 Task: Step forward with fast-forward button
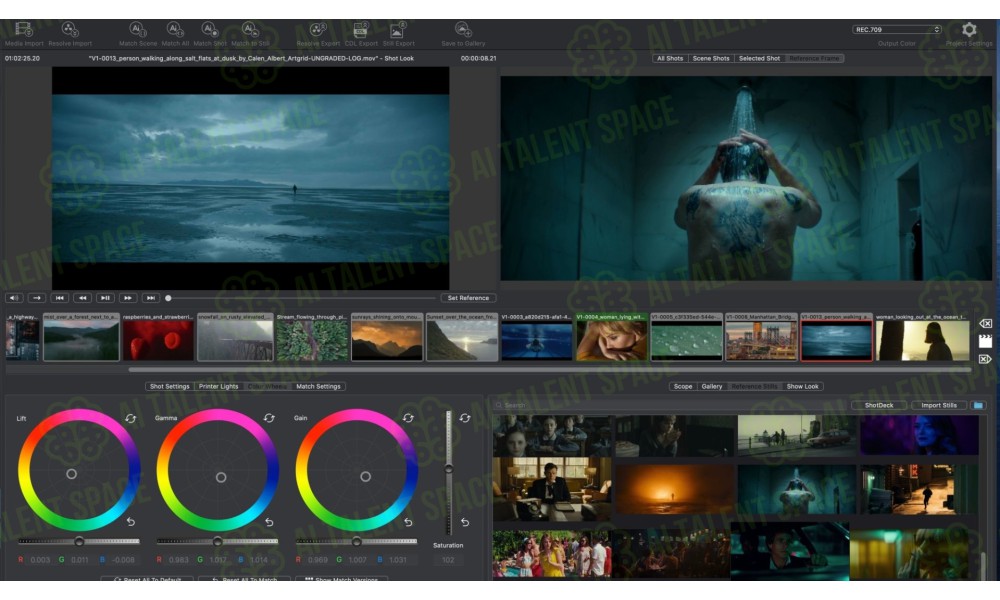coord(128,298)
